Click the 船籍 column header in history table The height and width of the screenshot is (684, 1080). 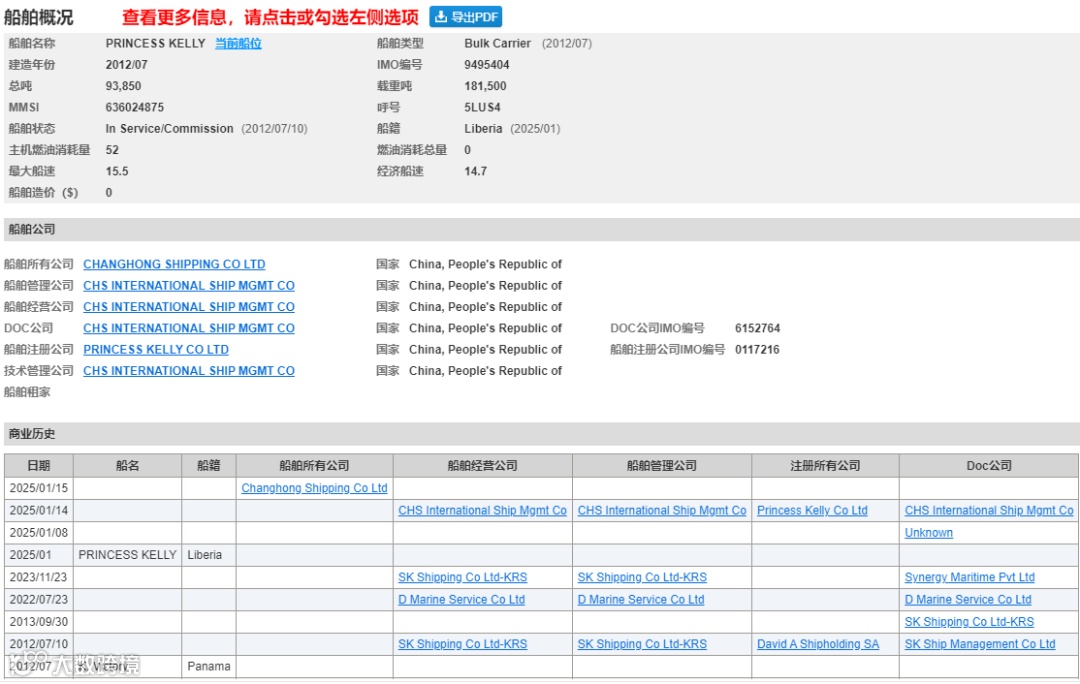[209, 466]
